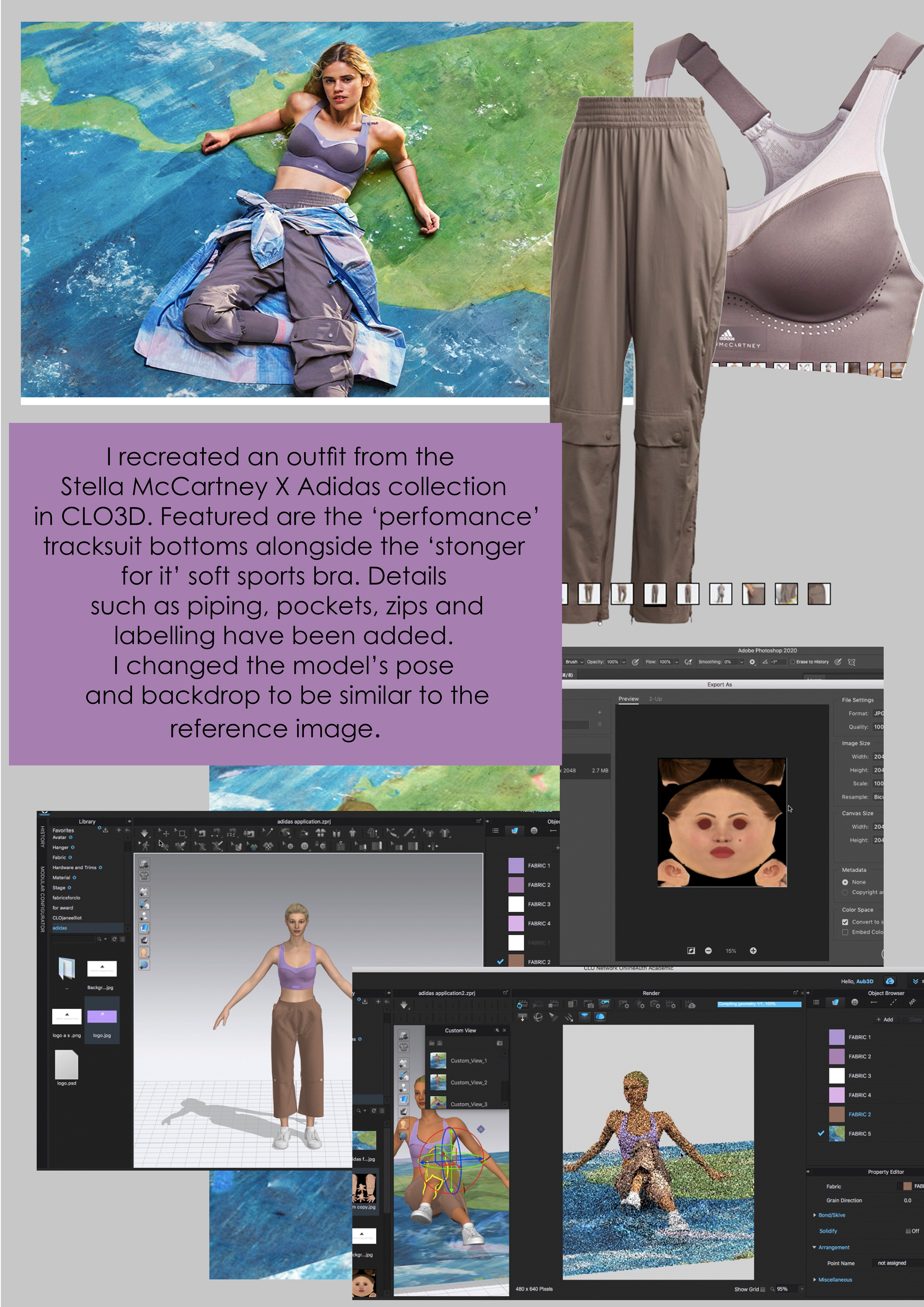
Task: Click the Simulate down-arrow in adidas application.zprj
Action: pos(144,833)
